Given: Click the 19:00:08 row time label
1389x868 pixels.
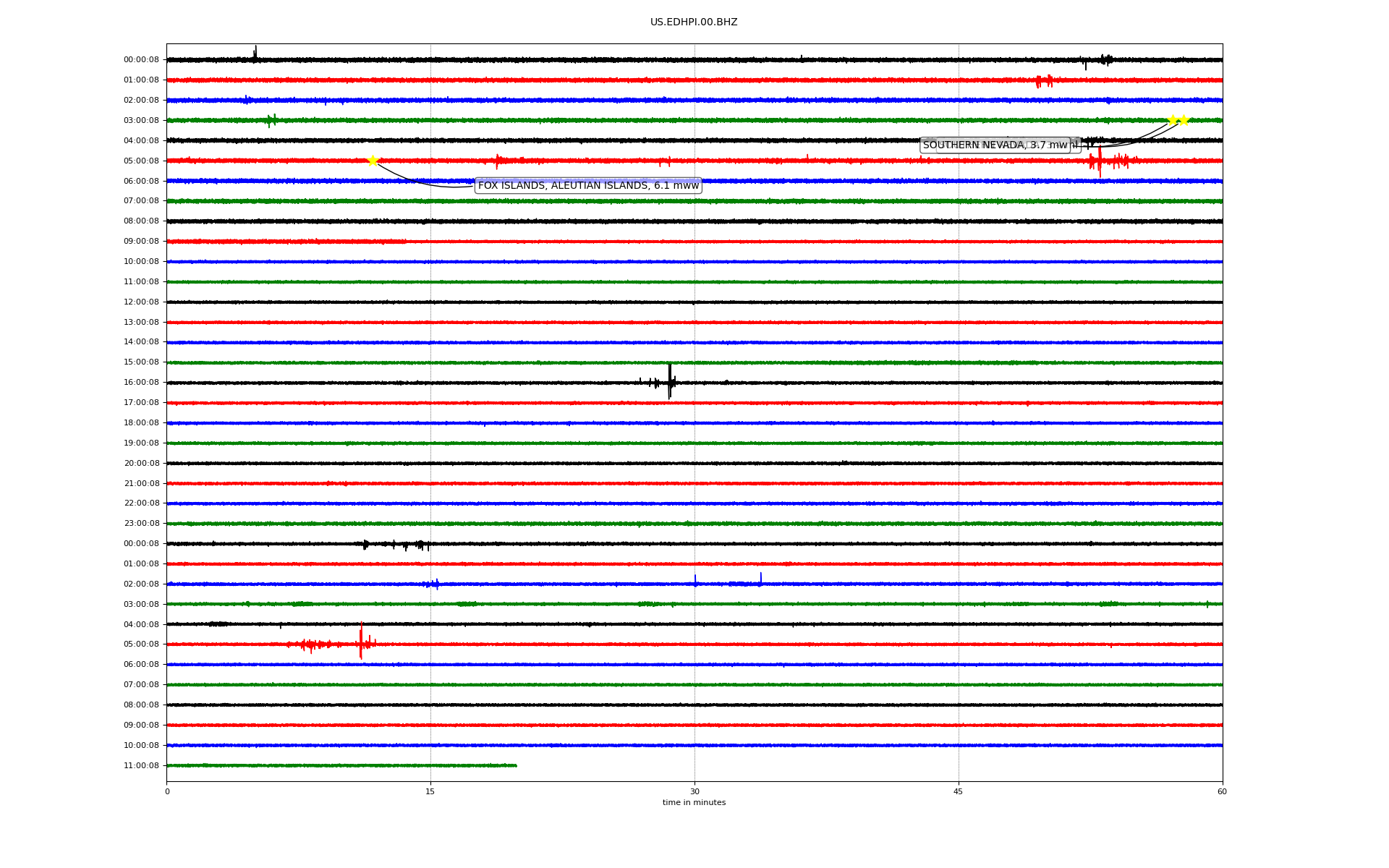Looking at the screenshot, I should 141,443.
